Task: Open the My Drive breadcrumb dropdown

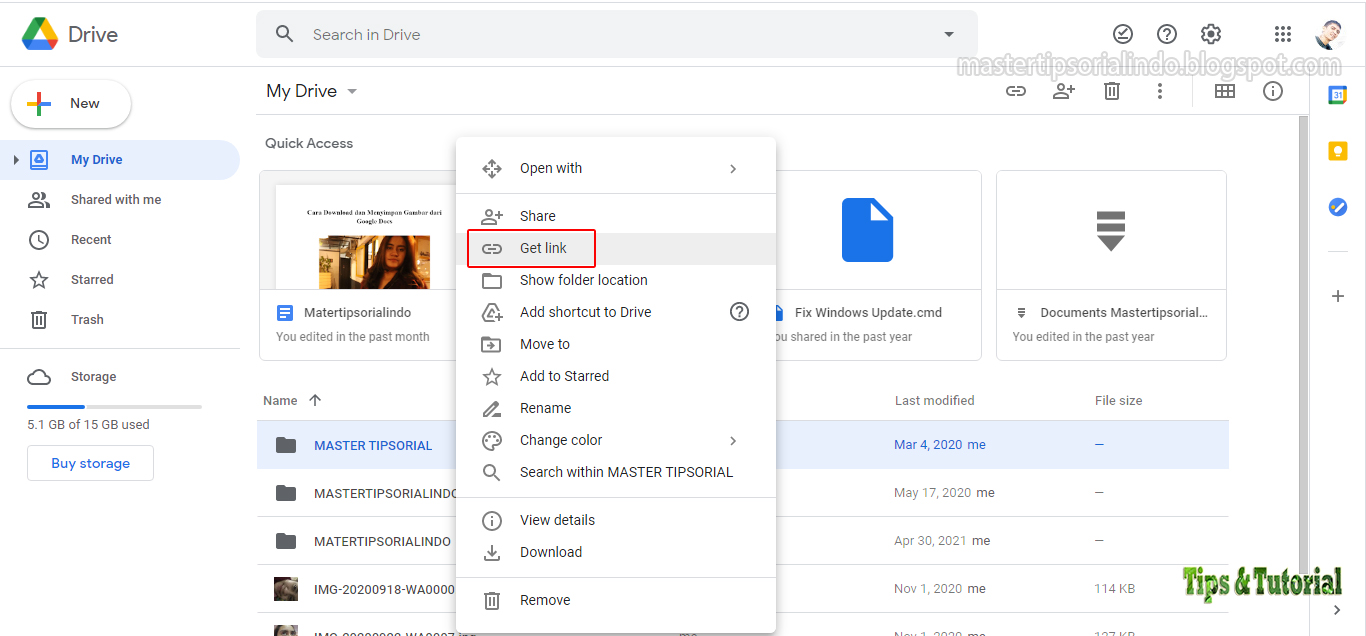Action: click(x=351, y=91)
